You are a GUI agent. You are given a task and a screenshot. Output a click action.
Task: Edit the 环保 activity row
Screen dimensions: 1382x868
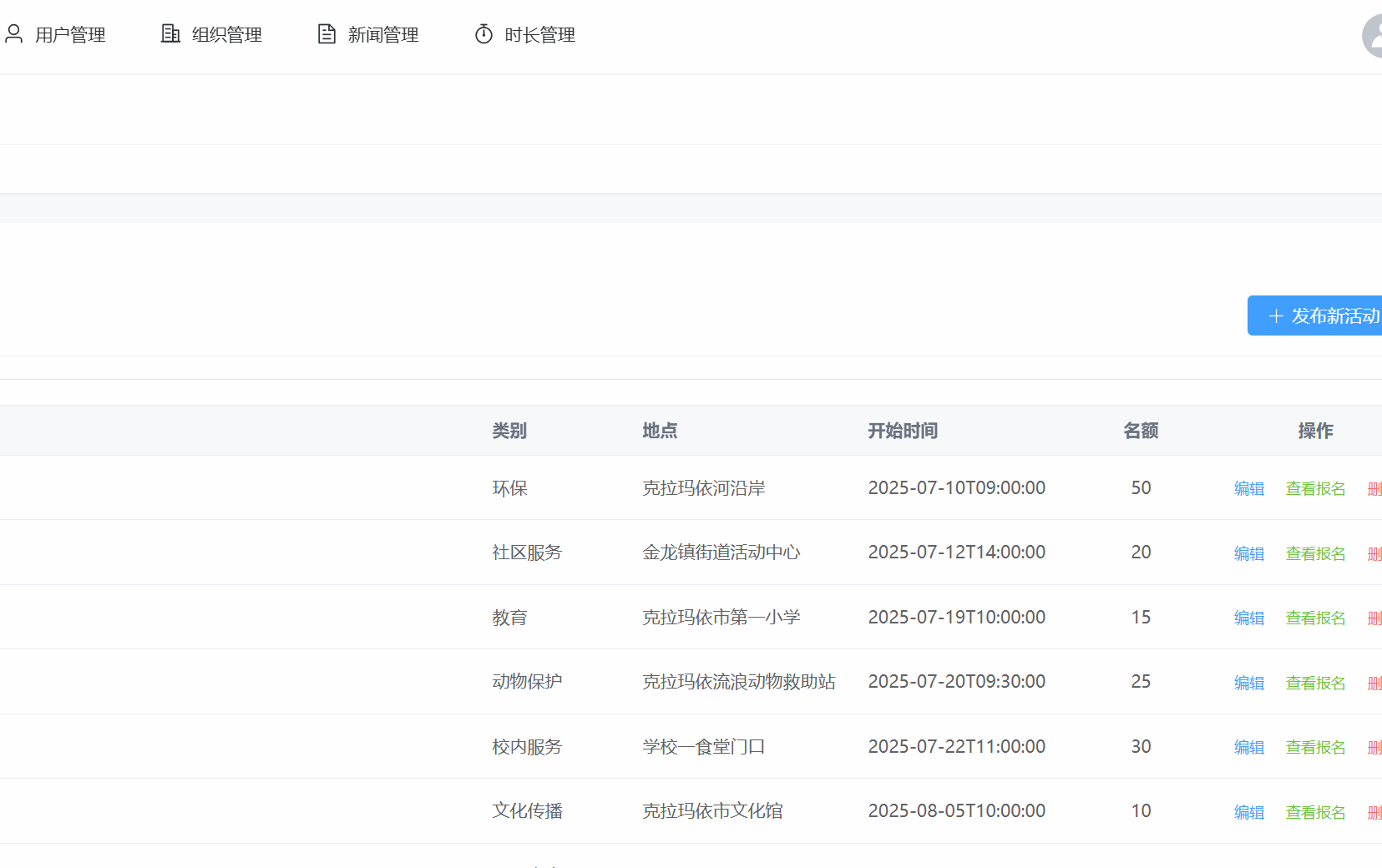coord(1248,488)
